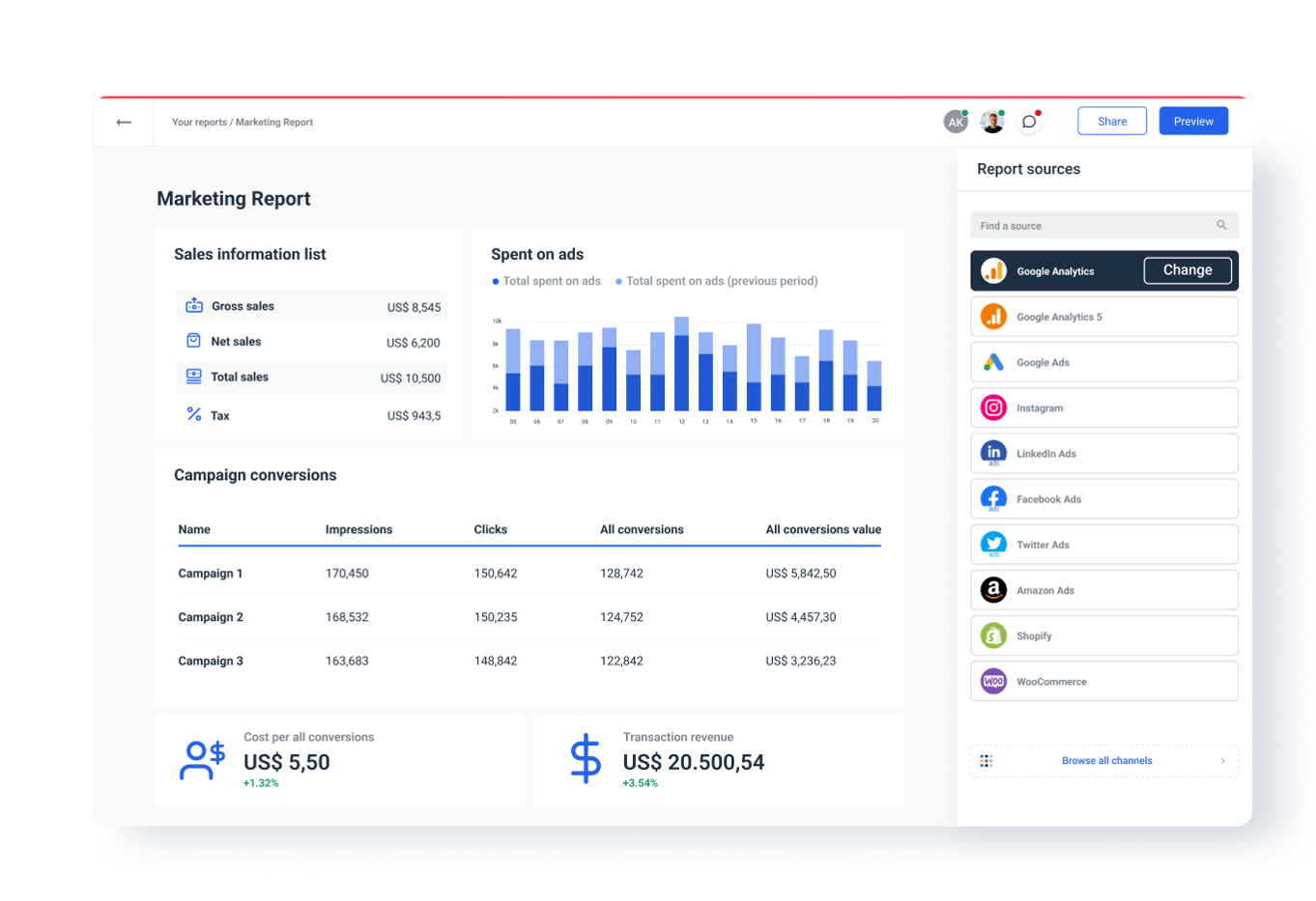Expand Browse all channels chevron

click(x=1222, y=761)
